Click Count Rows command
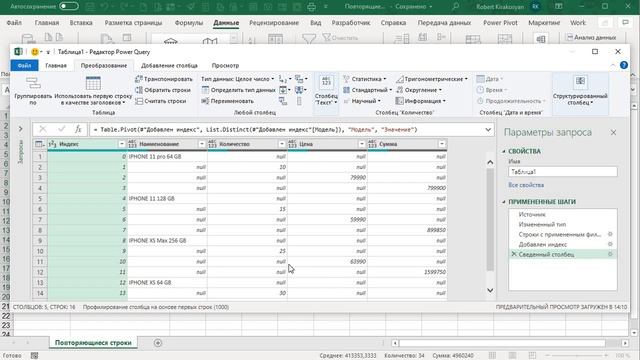640x360 pixels. point(160,101)
